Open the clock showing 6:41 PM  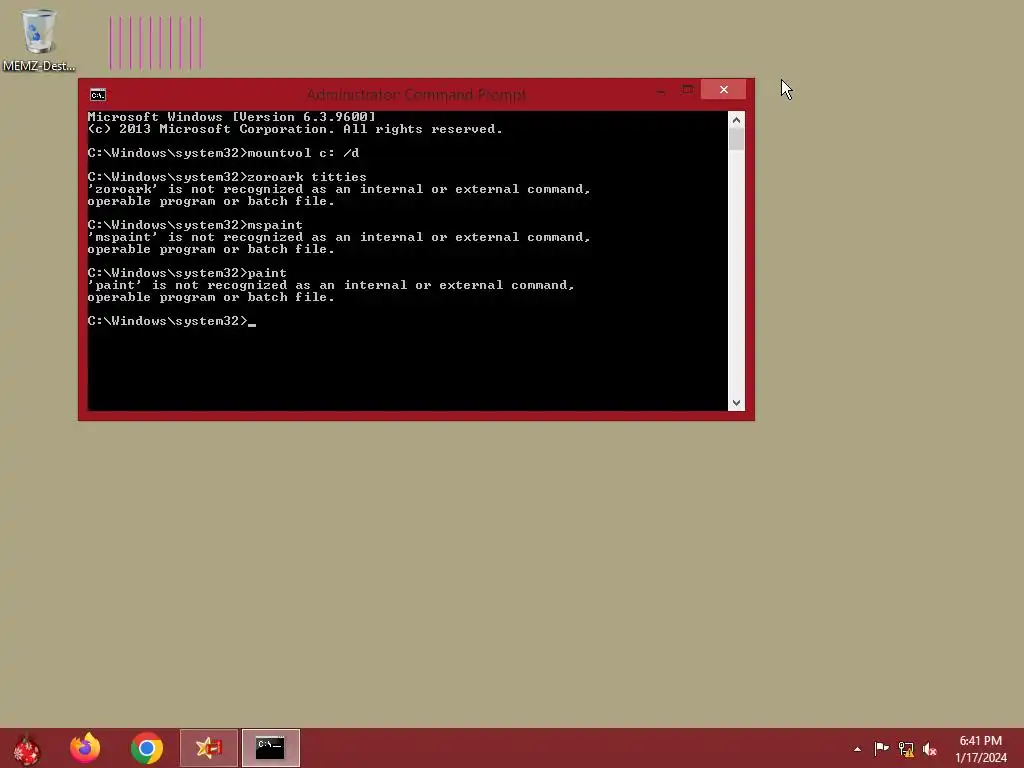[x=980, y=741]
